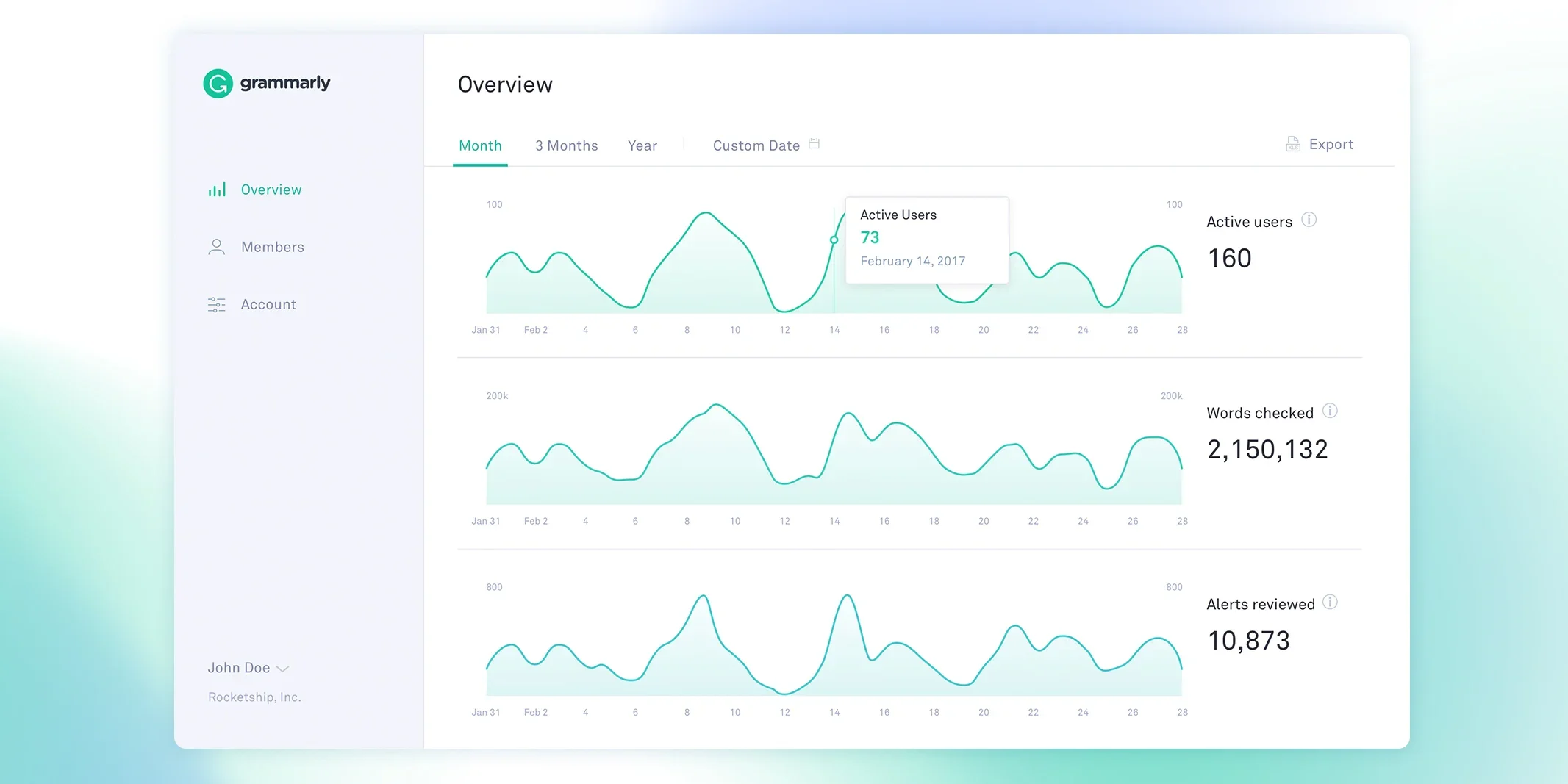Viewport: 1568px width, 784px height.
Task: Switch to the Year tab
Action: tap(642, 145)
